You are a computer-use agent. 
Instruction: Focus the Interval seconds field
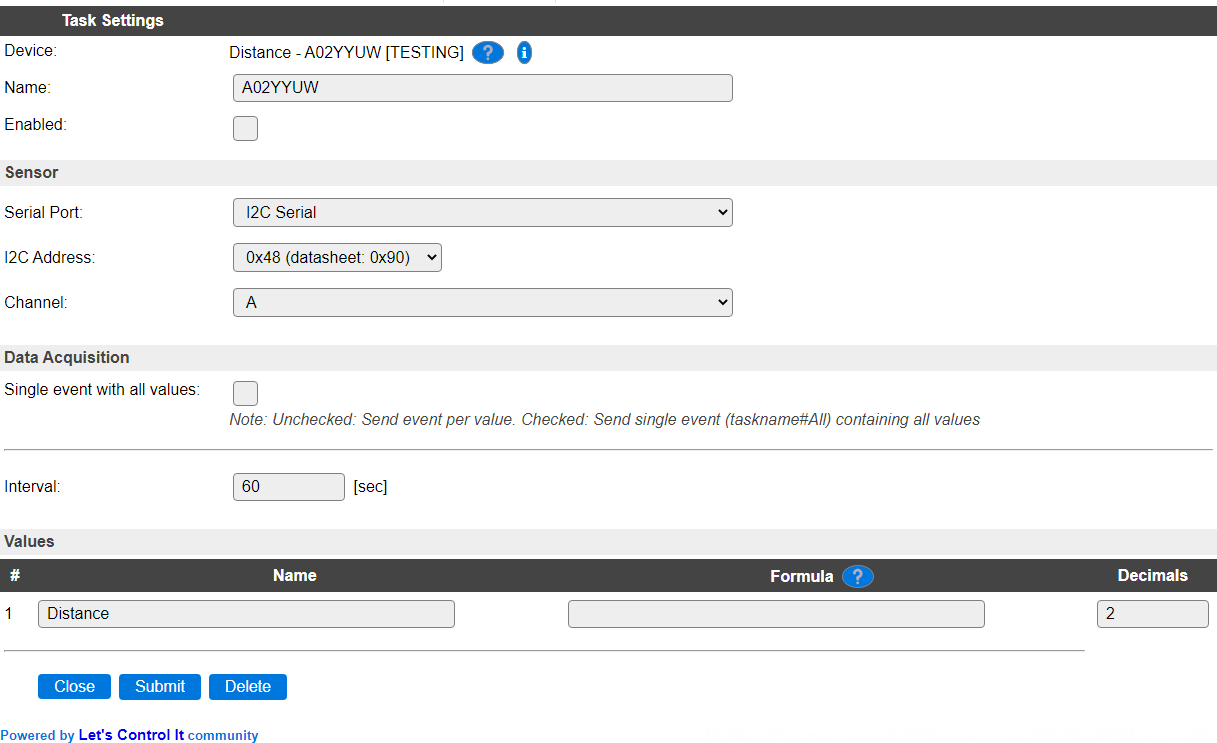point(289,487)
